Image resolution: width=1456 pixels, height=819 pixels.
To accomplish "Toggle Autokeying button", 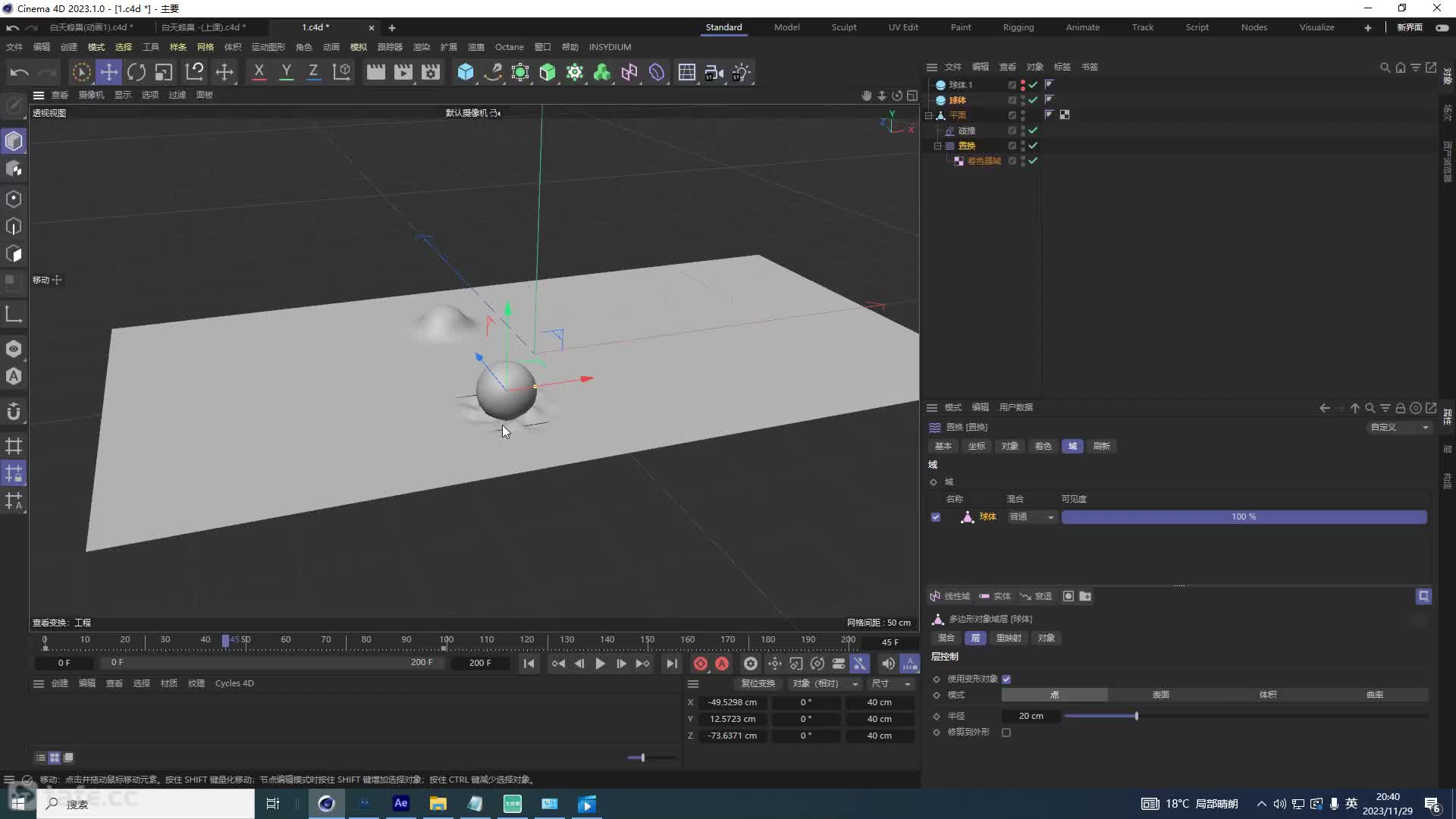I will [x=722, y=664].
